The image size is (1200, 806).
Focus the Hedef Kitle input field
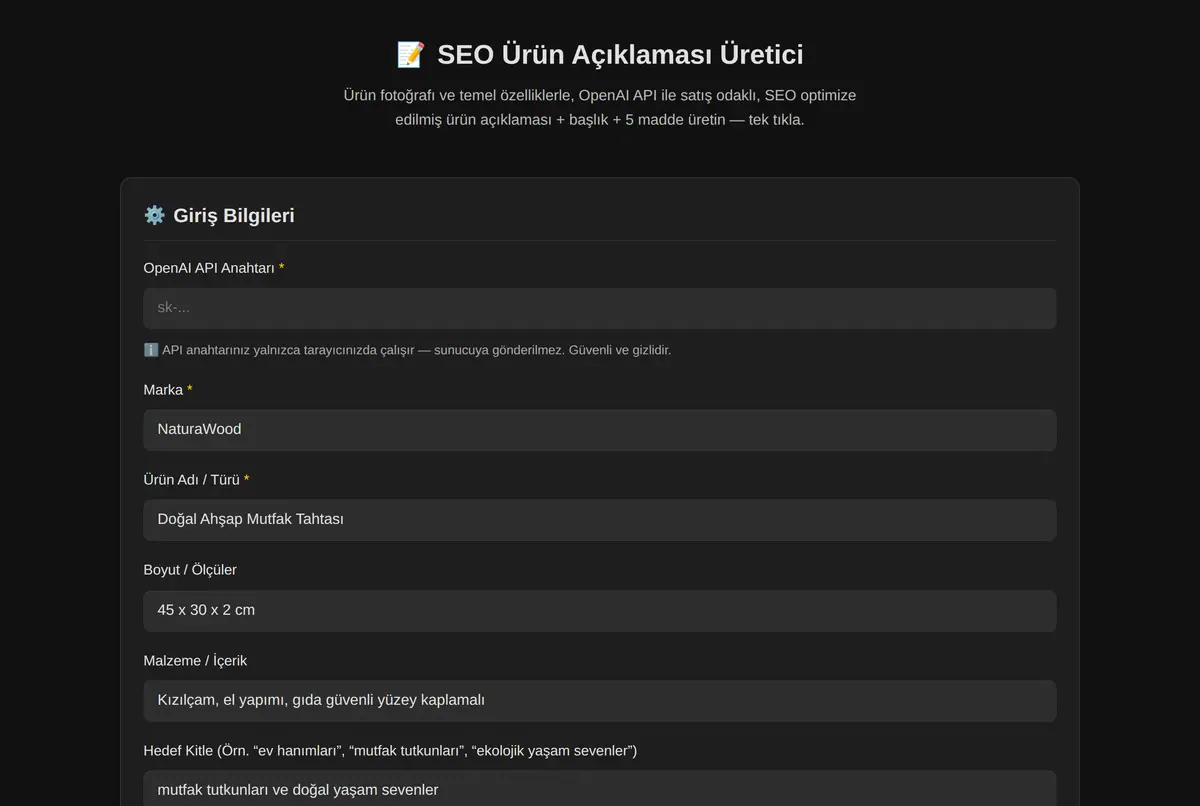coord(600,788)
